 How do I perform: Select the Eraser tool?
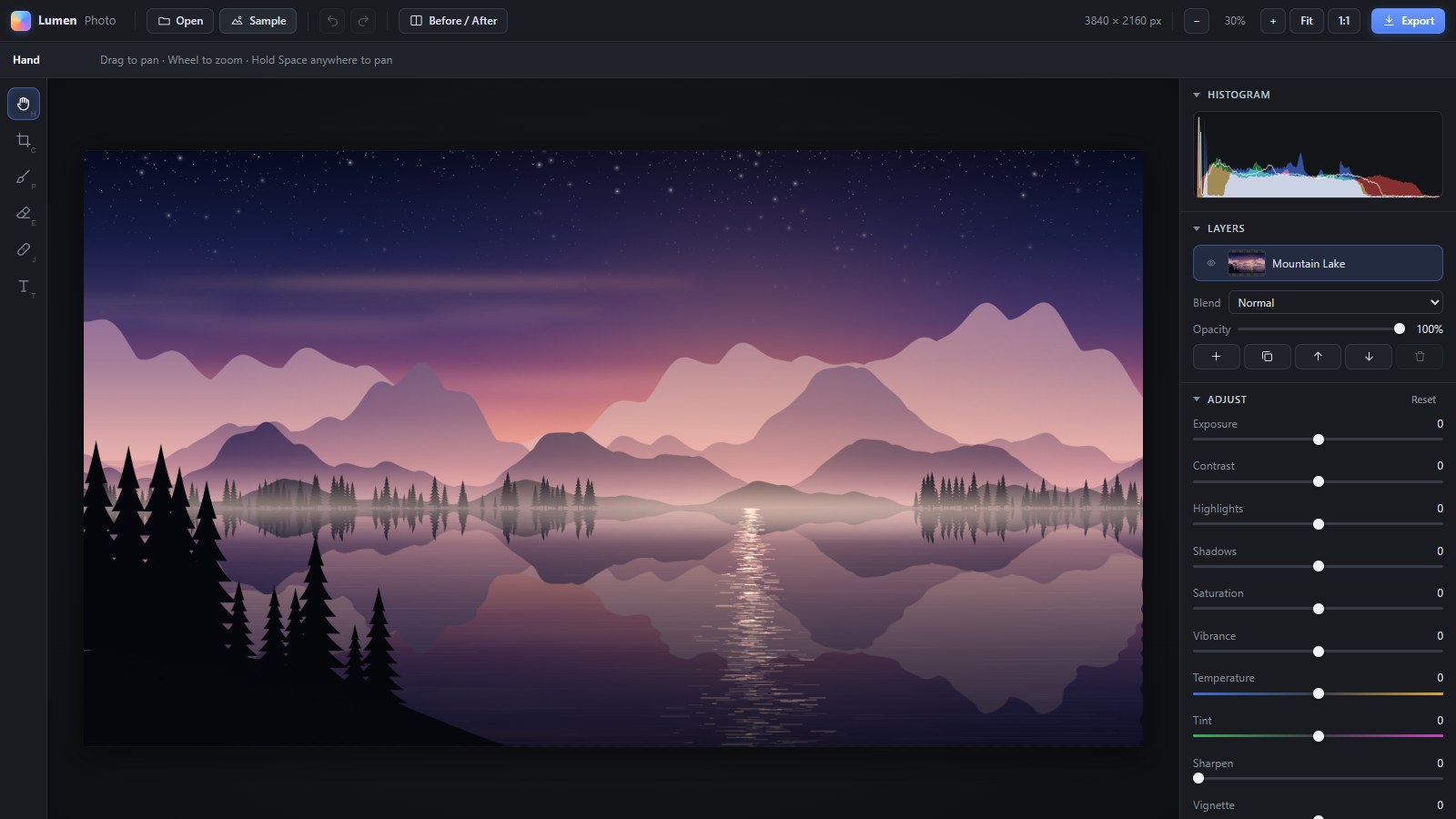pos(24,213)
